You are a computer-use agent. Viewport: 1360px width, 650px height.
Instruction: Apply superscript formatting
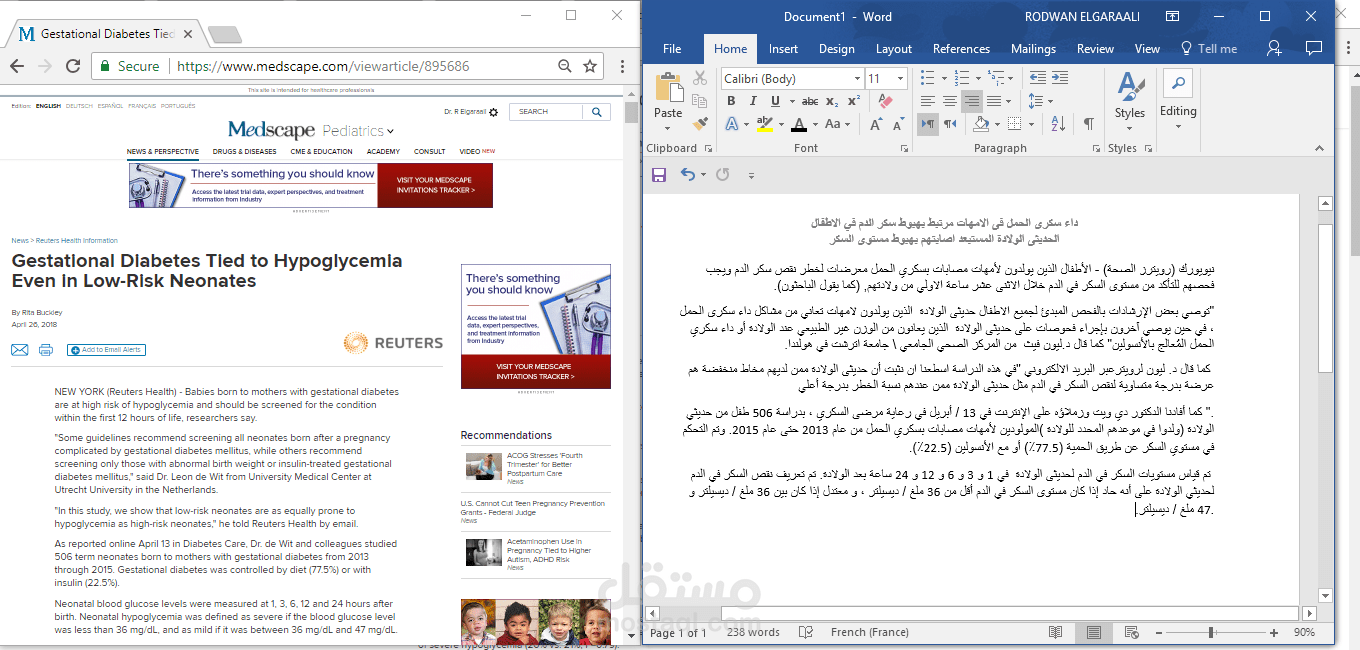(854, 101)
